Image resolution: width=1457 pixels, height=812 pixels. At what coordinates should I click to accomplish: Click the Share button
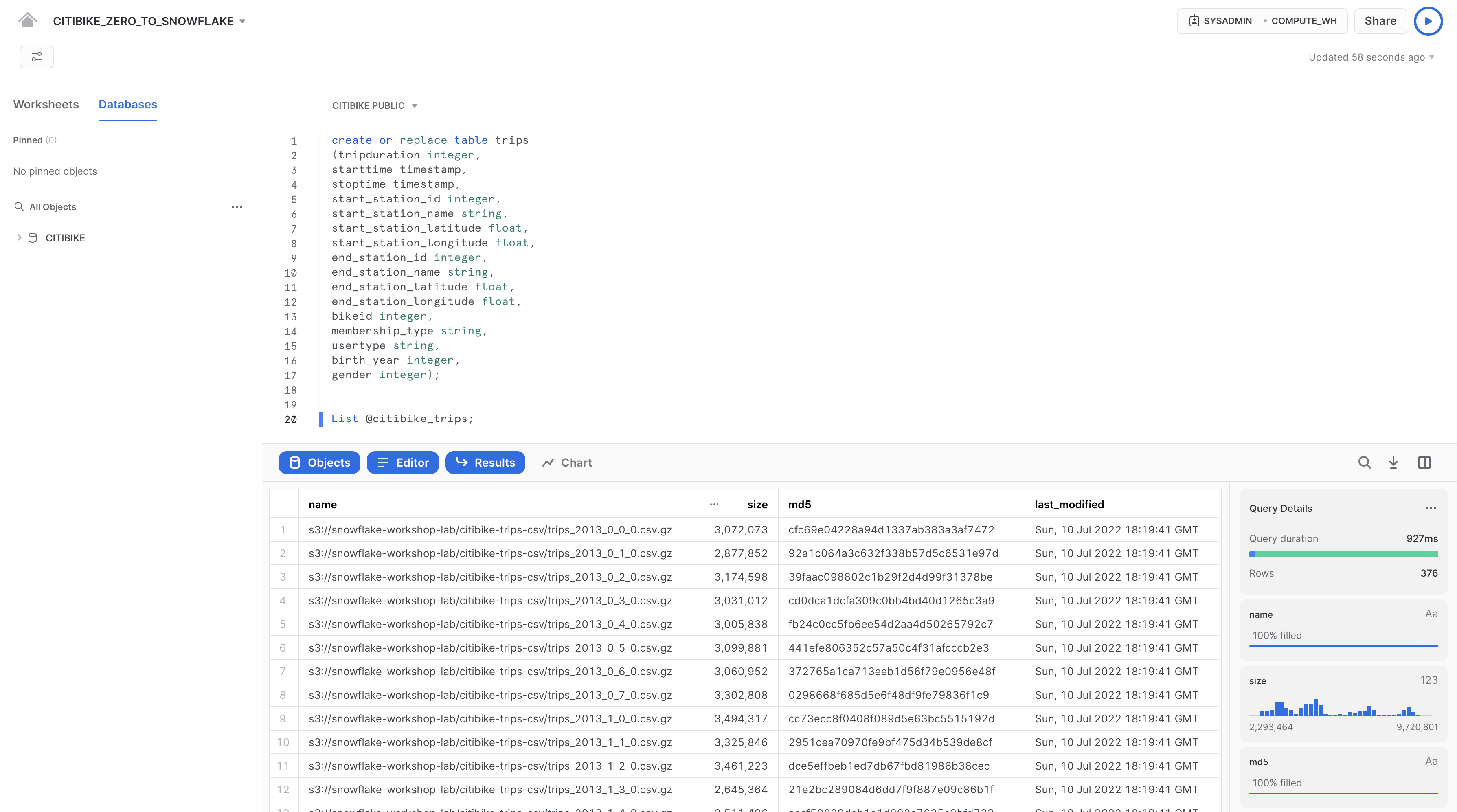[1380, 21]
